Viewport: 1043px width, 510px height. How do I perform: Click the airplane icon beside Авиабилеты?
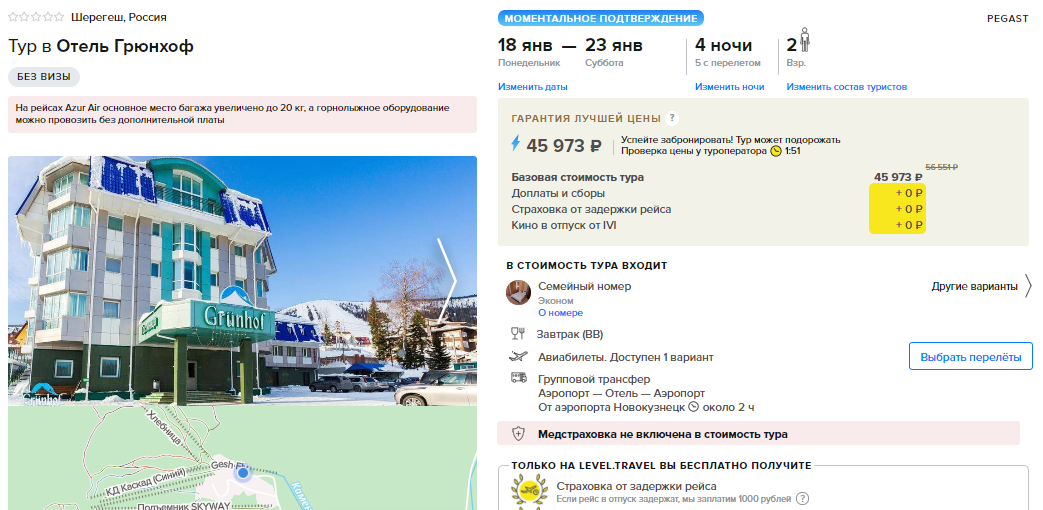pyautogui.click(x=518, y=356)
